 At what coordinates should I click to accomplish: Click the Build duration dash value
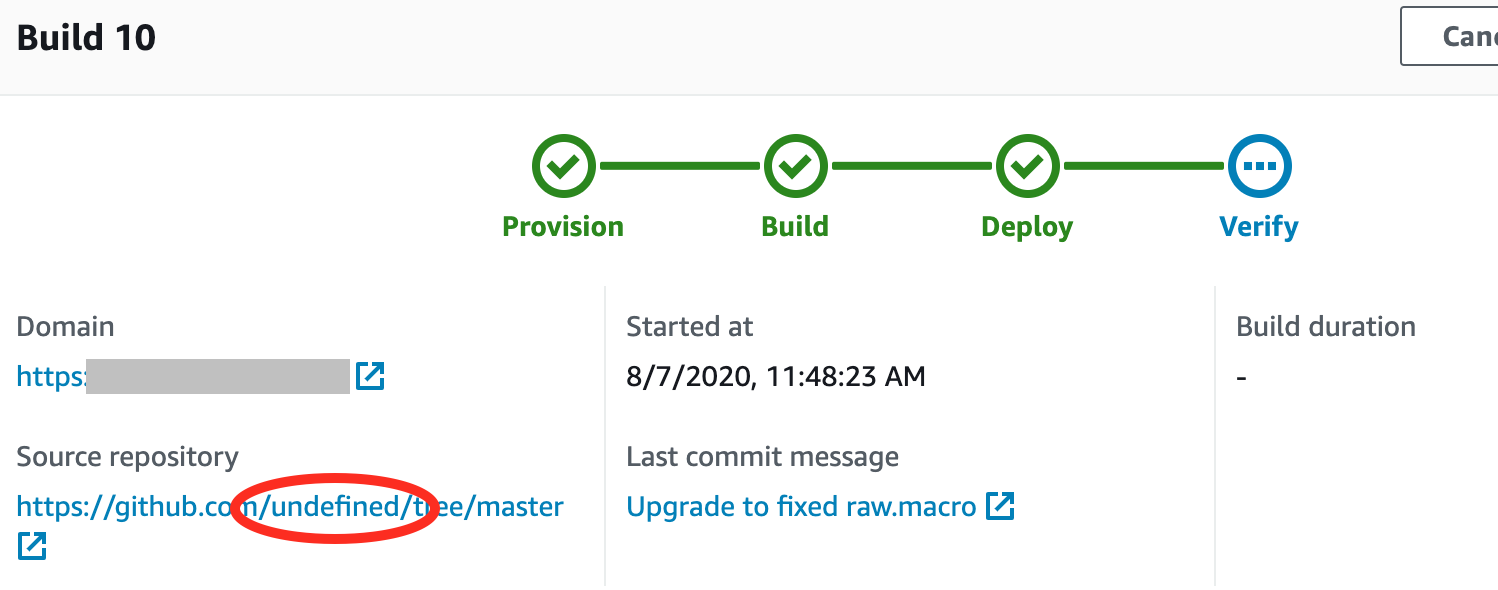tap(1241, 377)
